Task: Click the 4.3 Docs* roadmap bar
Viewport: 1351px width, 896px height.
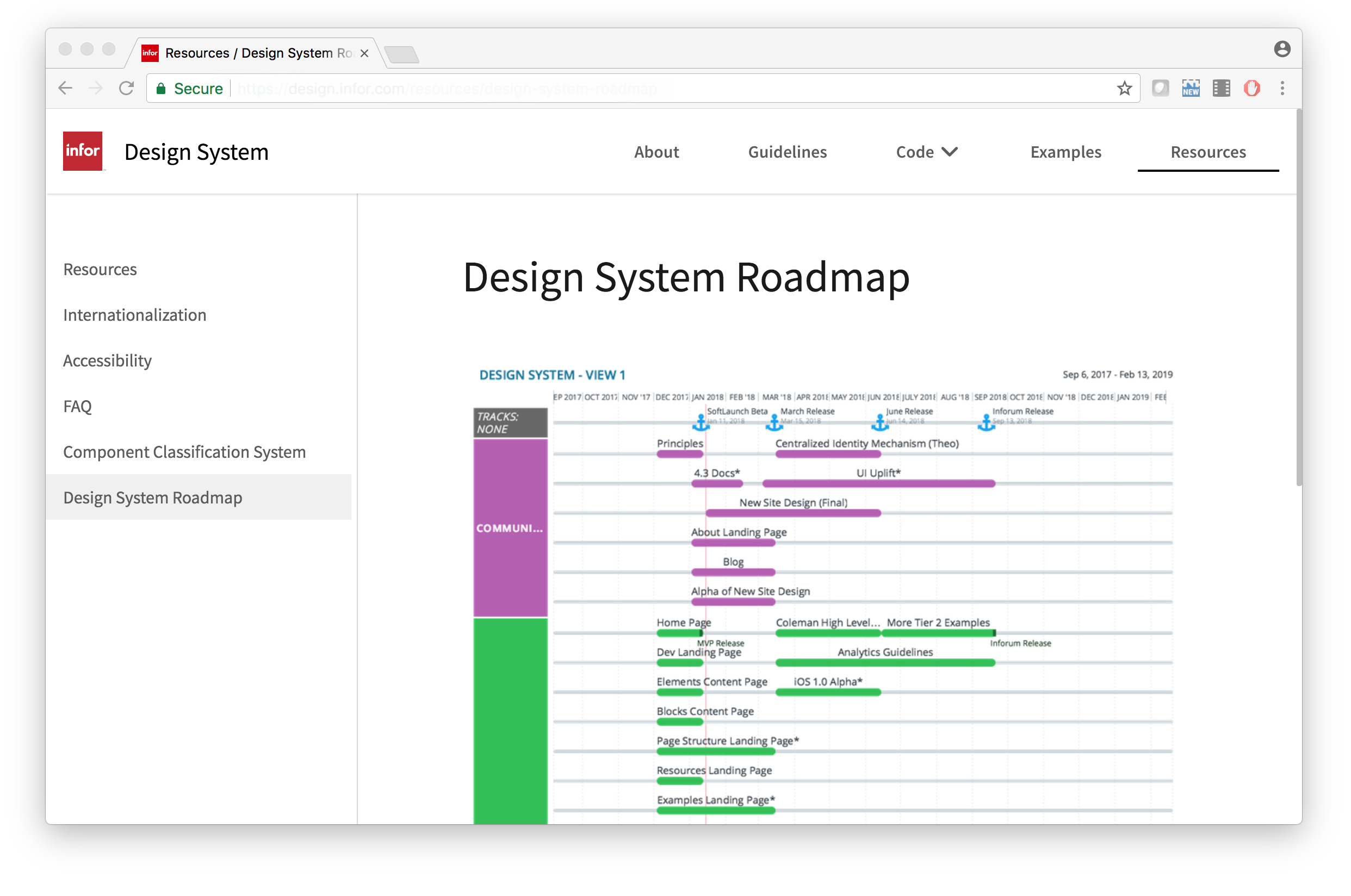Action: coord(717,484)
